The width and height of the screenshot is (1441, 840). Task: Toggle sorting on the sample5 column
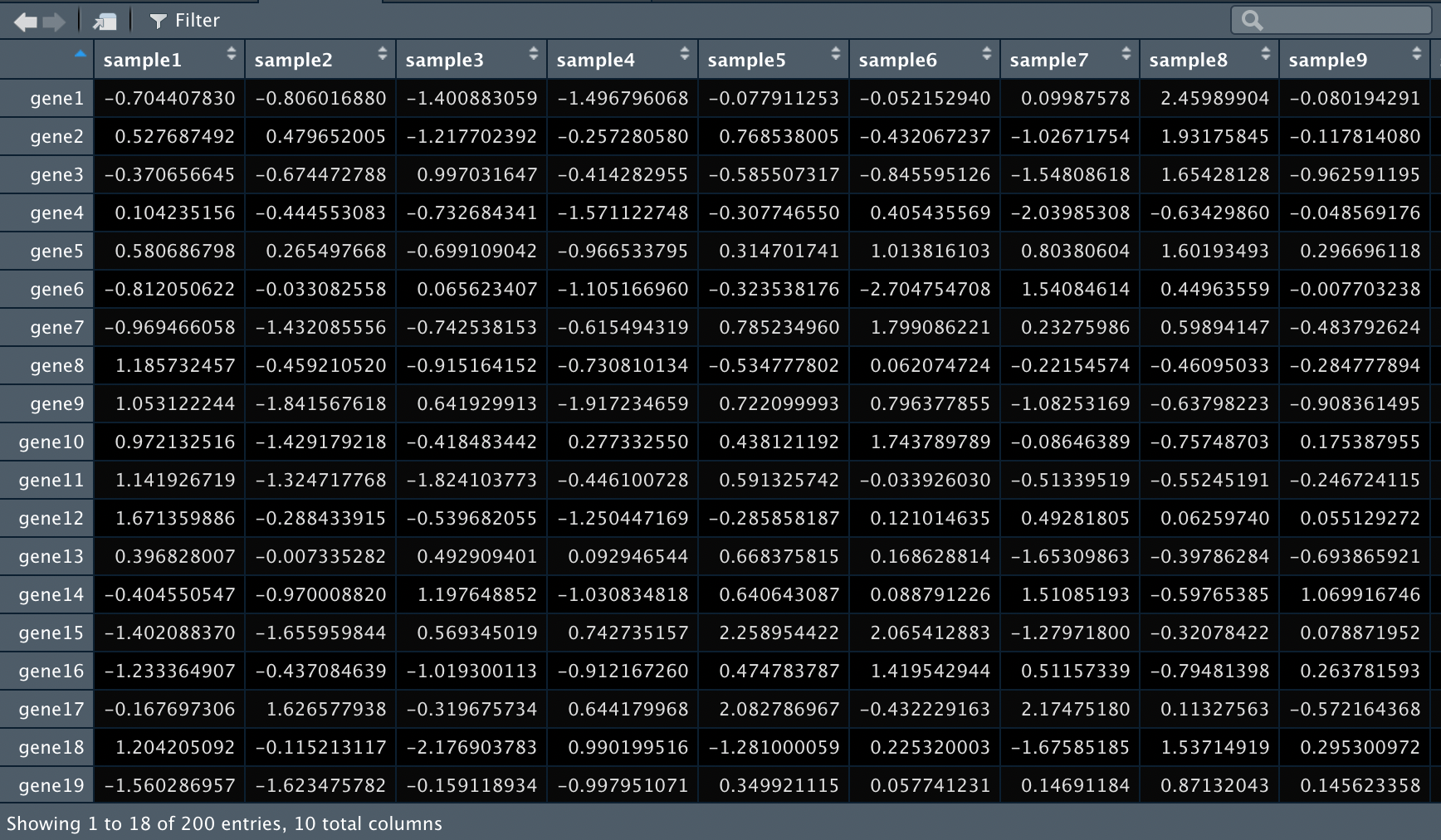834,54
